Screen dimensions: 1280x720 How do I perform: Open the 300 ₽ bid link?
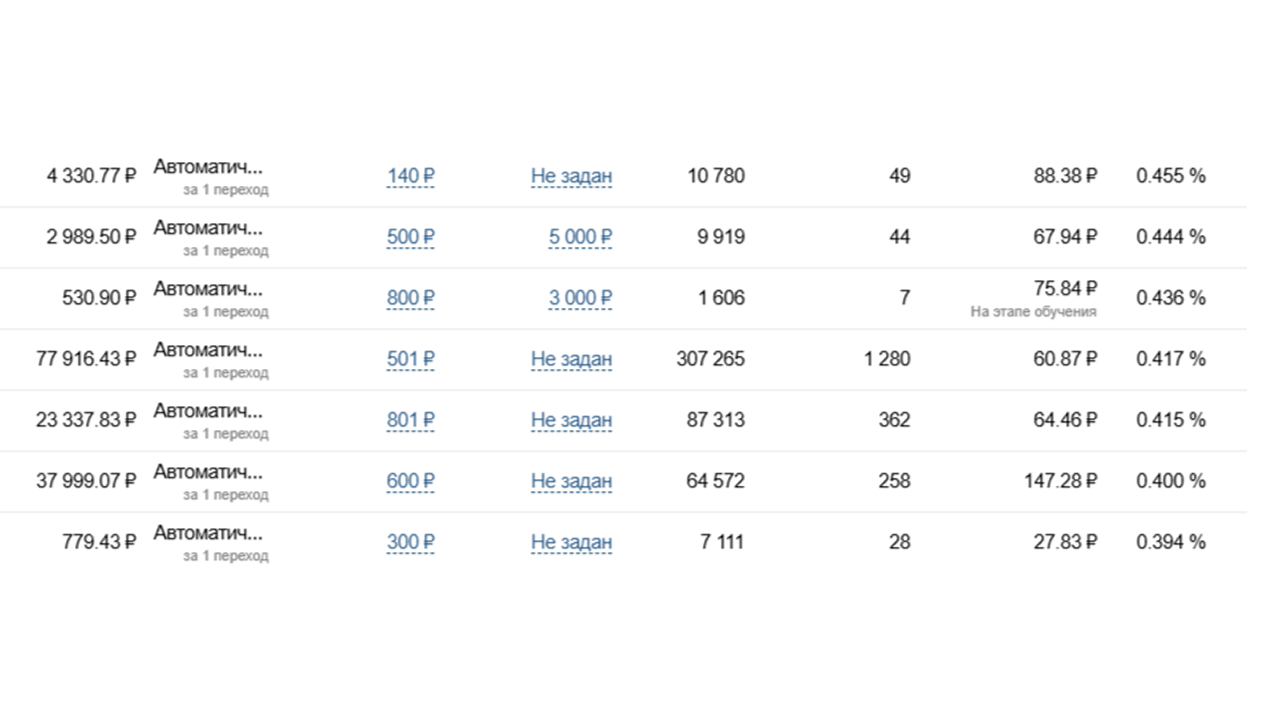pyautogui.click(x=411, y=542)
